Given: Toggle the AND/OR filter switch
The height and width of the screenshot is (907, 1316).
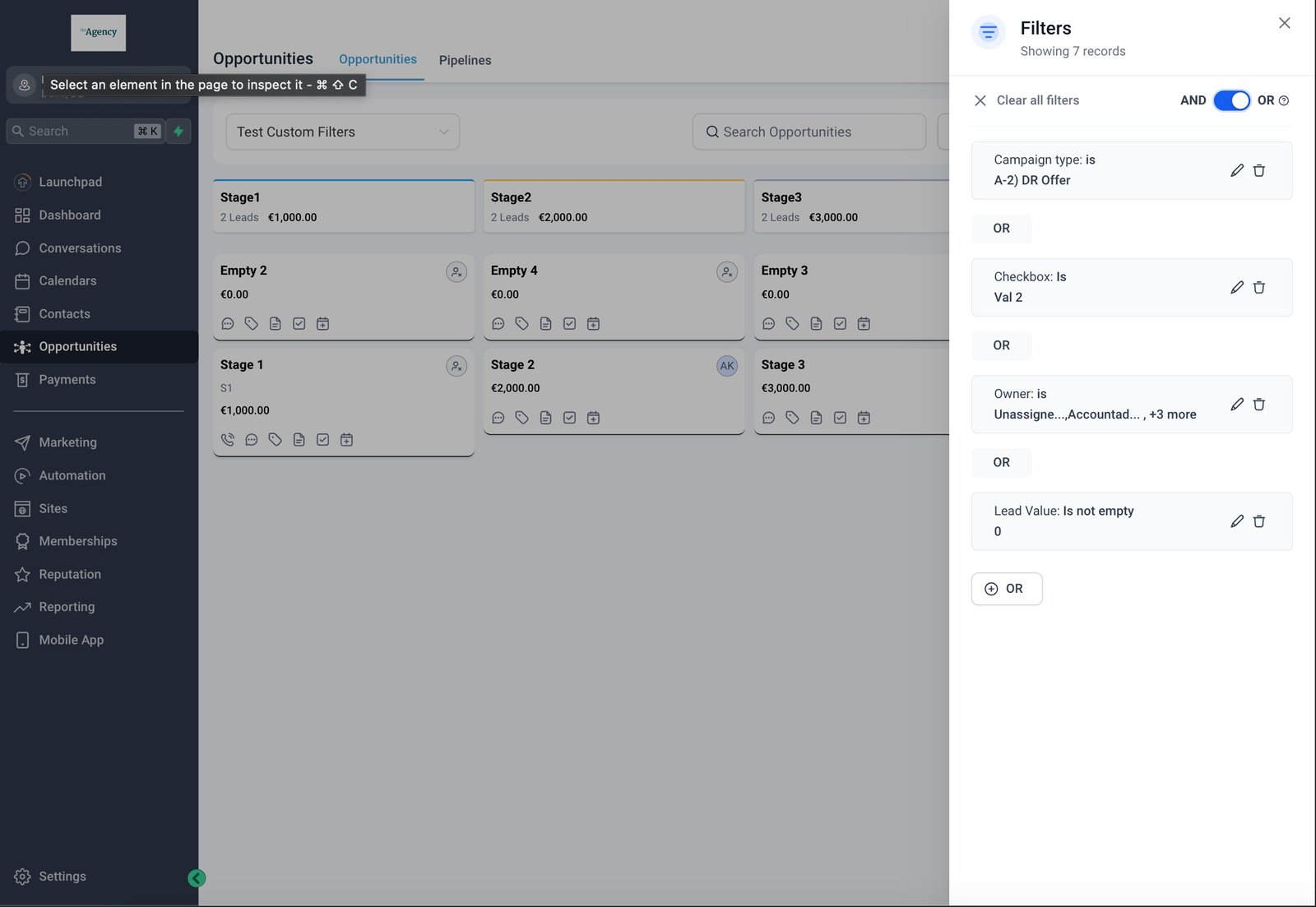Looking at the screenshot, I should click(1231, 100).
